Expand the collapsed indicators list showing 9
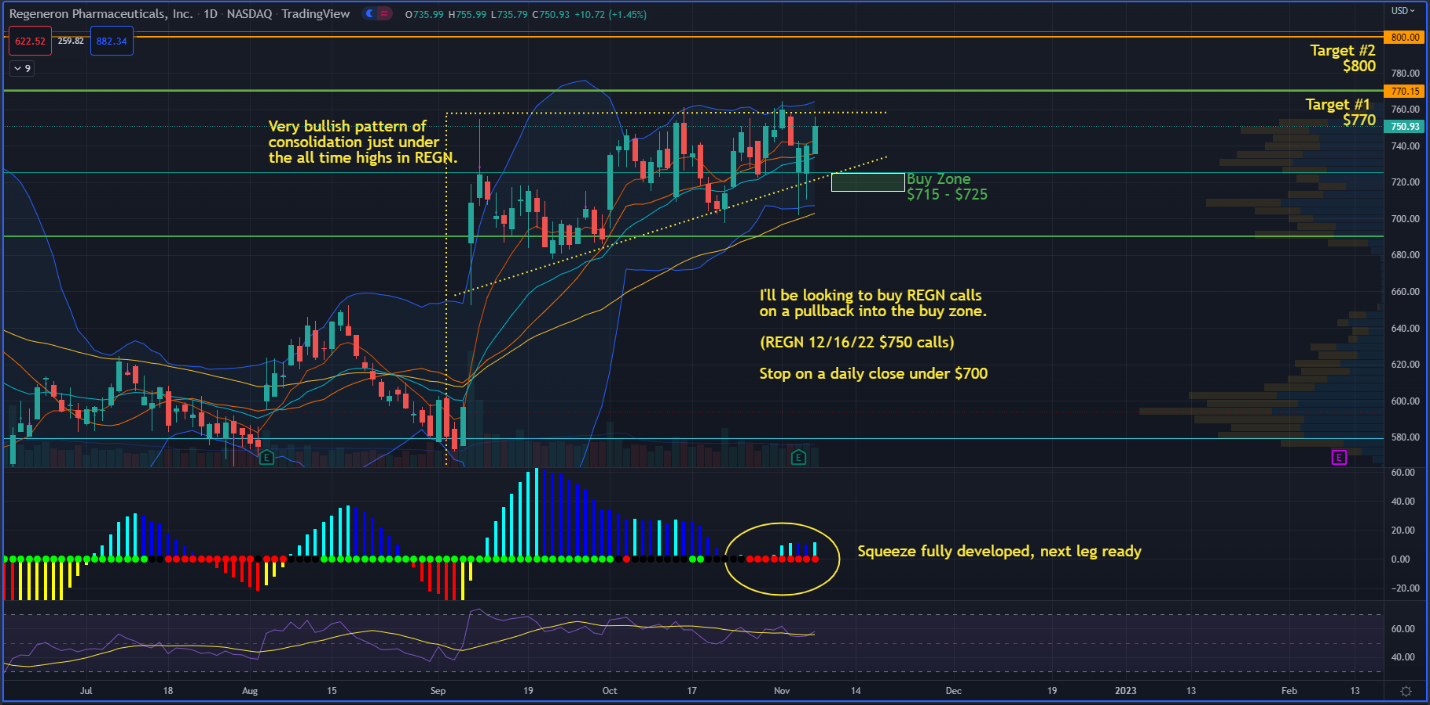This screenshot has height=705, width=1430. (21, 69)
